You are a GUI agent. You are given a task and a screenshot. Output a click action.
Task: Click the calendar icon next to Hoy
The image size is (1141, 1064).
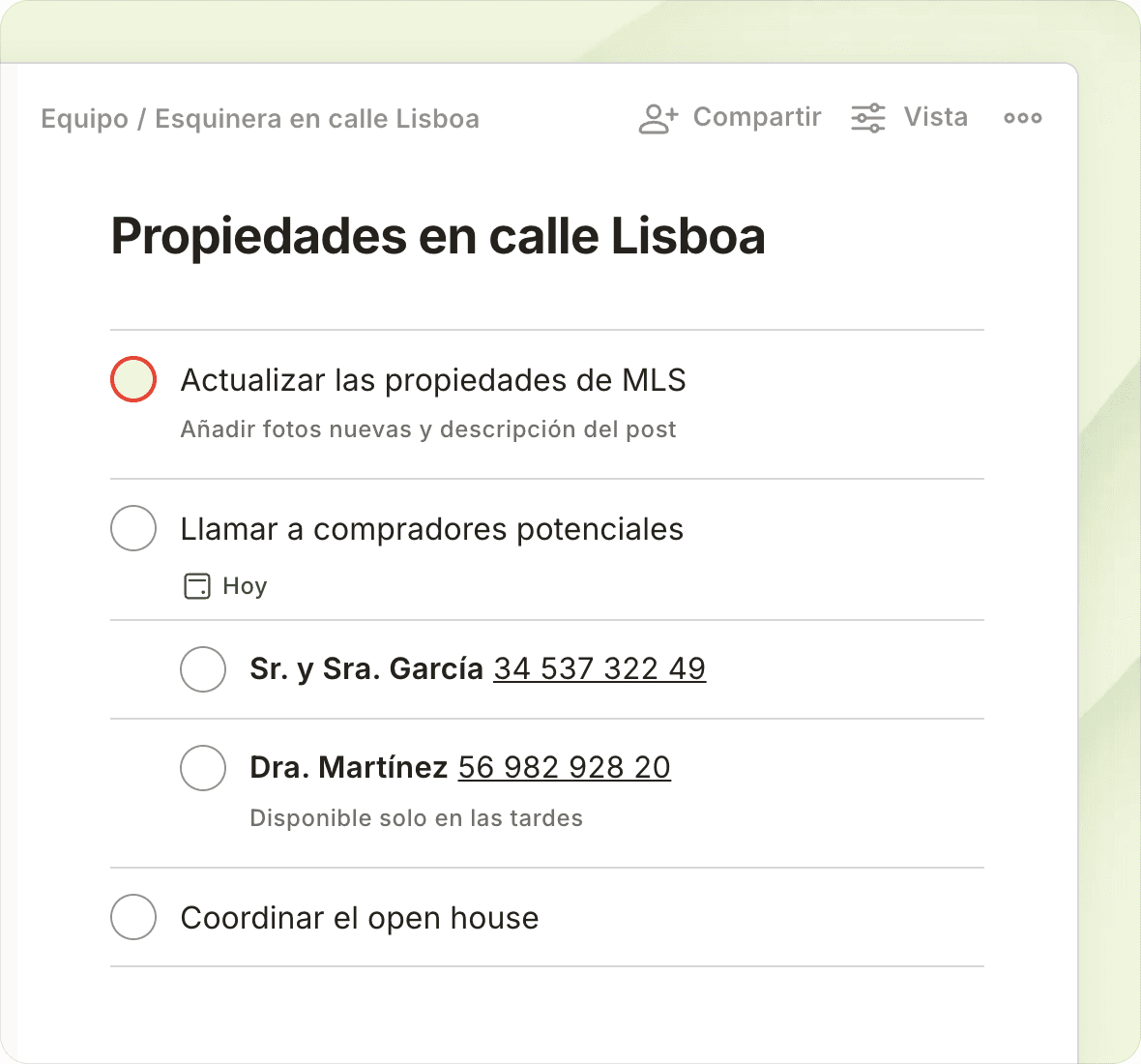196,586
